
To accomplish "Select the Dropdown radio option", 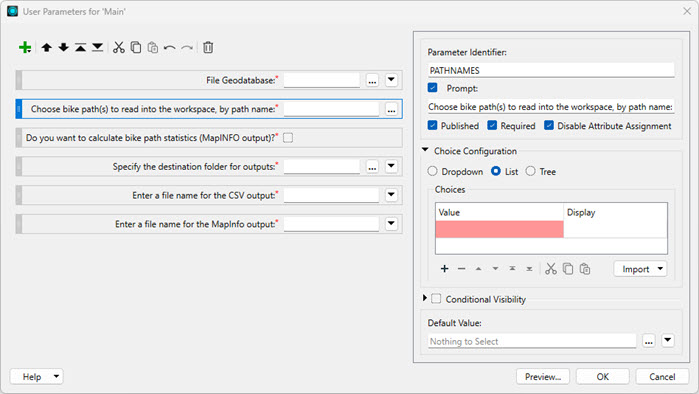I will coord(432,171).
